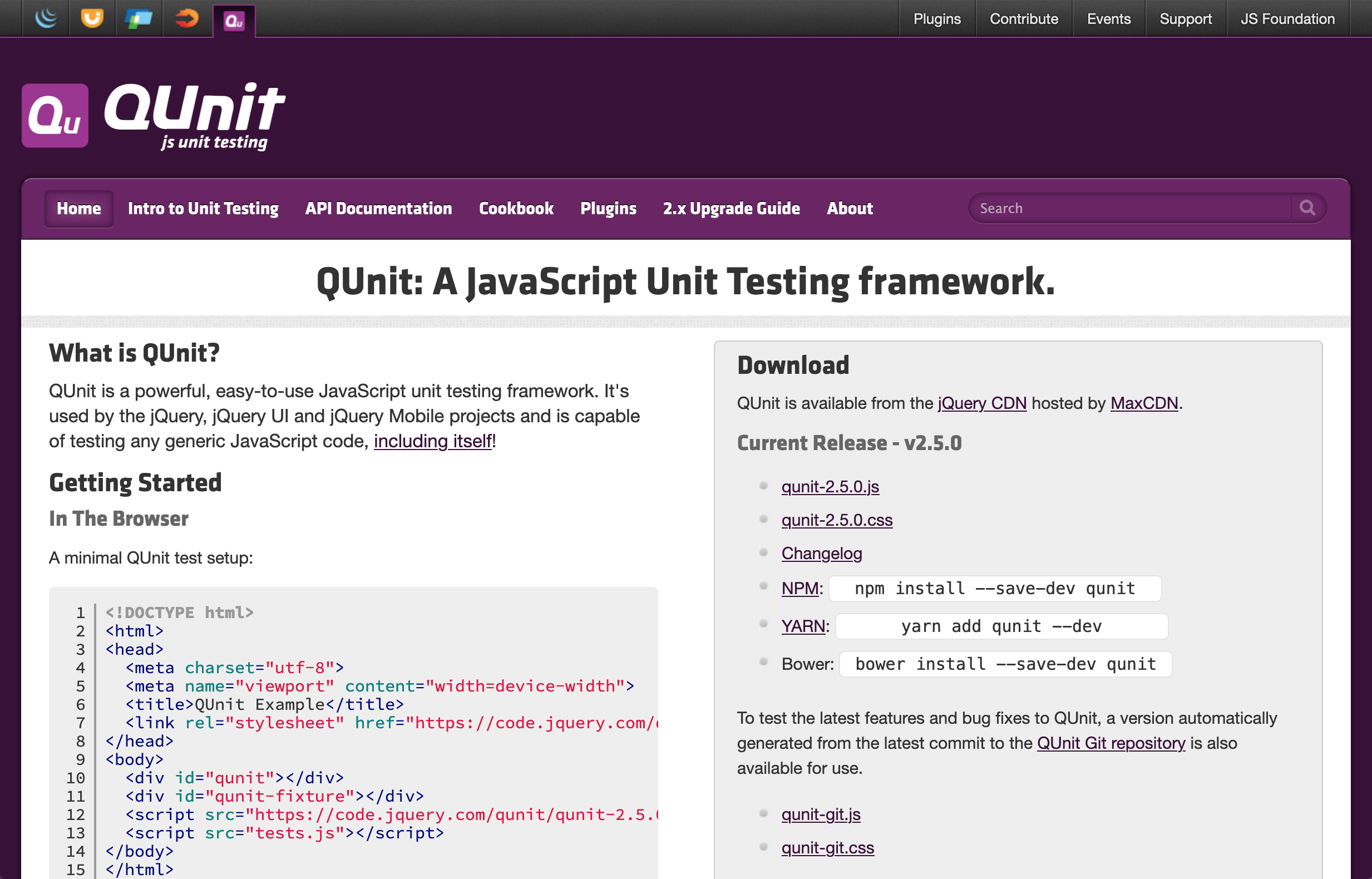Open the QUnit project icon in top bar
Image resolution: width=1372 pixels, height=879 pixels.
click(234, 21)
